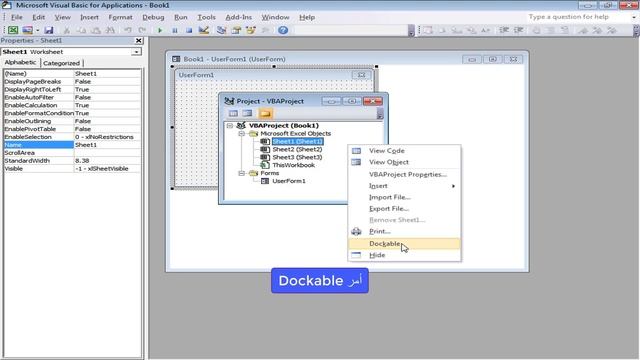Click the Type a question for help box
The height and width of the screenshot is (360, 640).
578,17
